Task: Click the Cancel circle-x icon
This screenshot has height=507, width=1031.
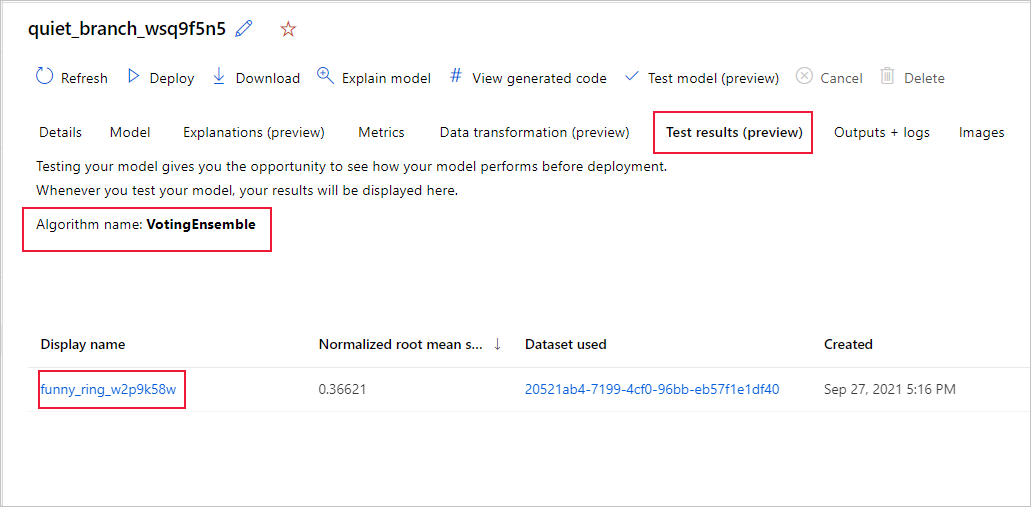Action: 804,77
